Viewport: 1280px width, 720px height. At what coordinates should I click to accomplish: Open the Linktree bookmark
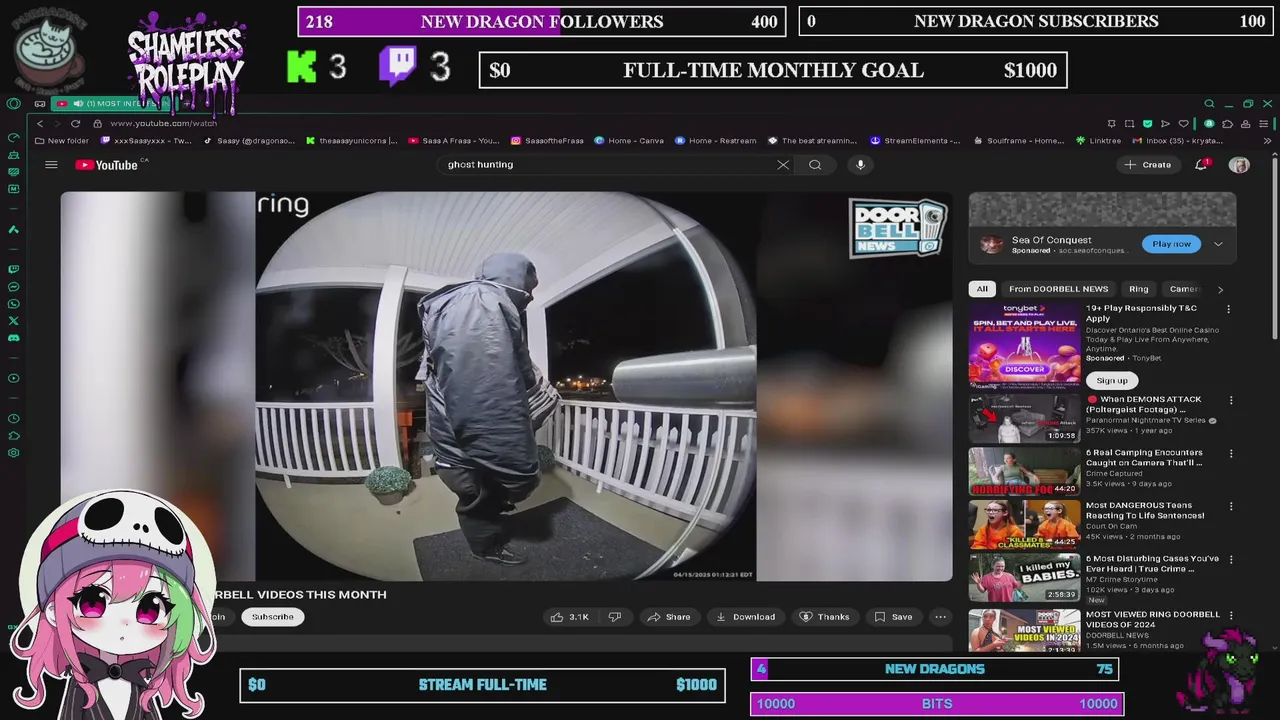pos(1098,141)
